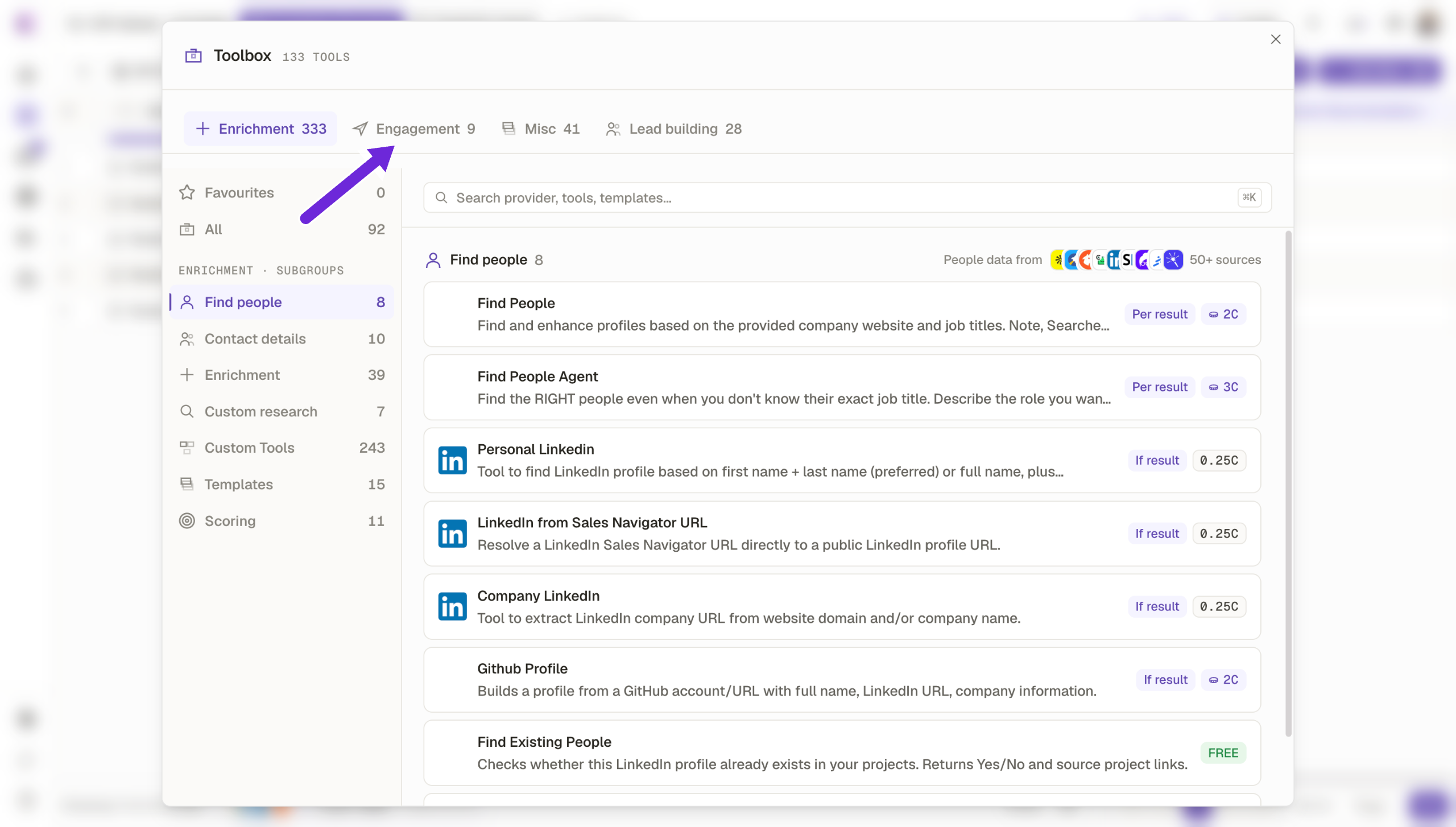Open the Engagement tab
This screenshot has height=827, width=1456.
point(413,129)
